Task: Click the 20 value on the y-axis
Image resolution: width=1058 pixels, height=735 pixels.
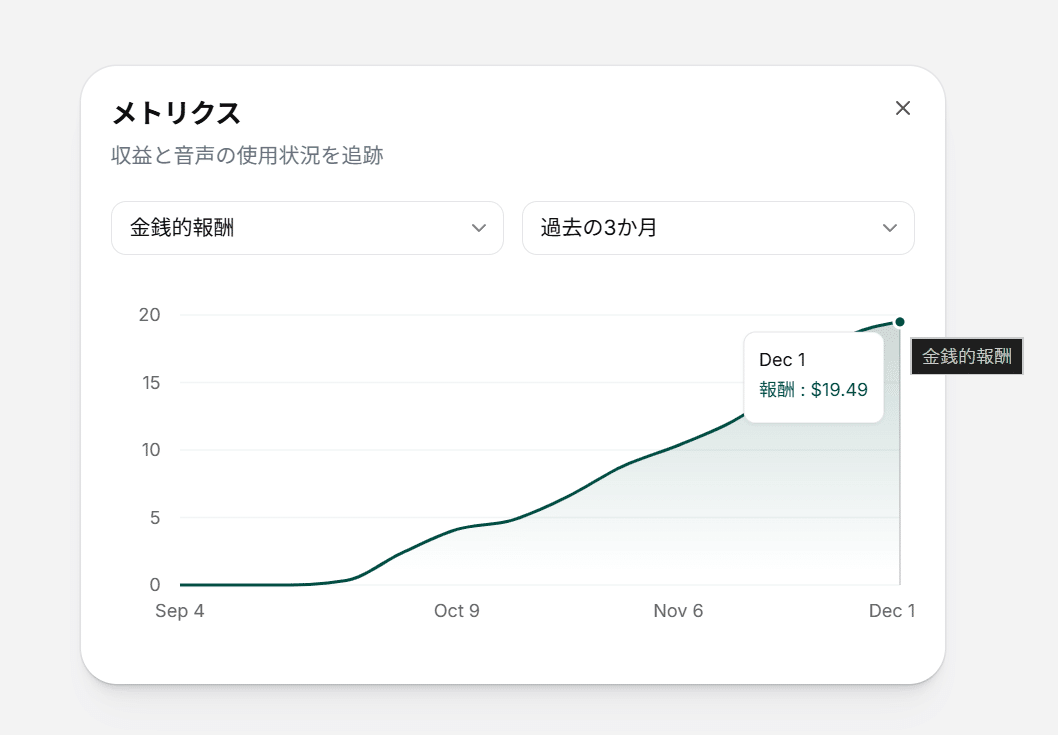Action: point(149,315)
